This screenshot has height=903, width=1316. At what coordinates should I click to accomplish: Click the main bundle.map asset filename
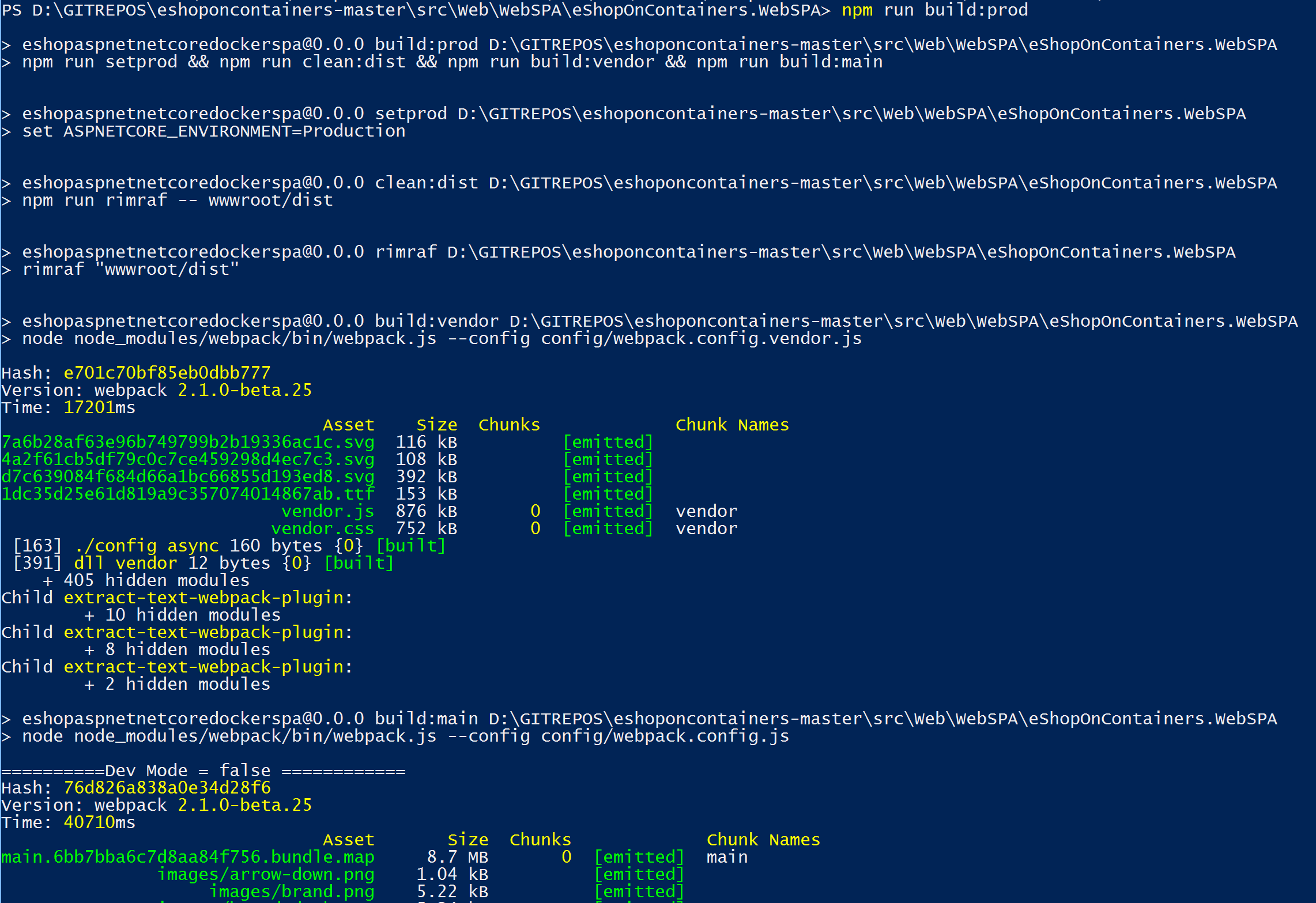pos(188,857)
